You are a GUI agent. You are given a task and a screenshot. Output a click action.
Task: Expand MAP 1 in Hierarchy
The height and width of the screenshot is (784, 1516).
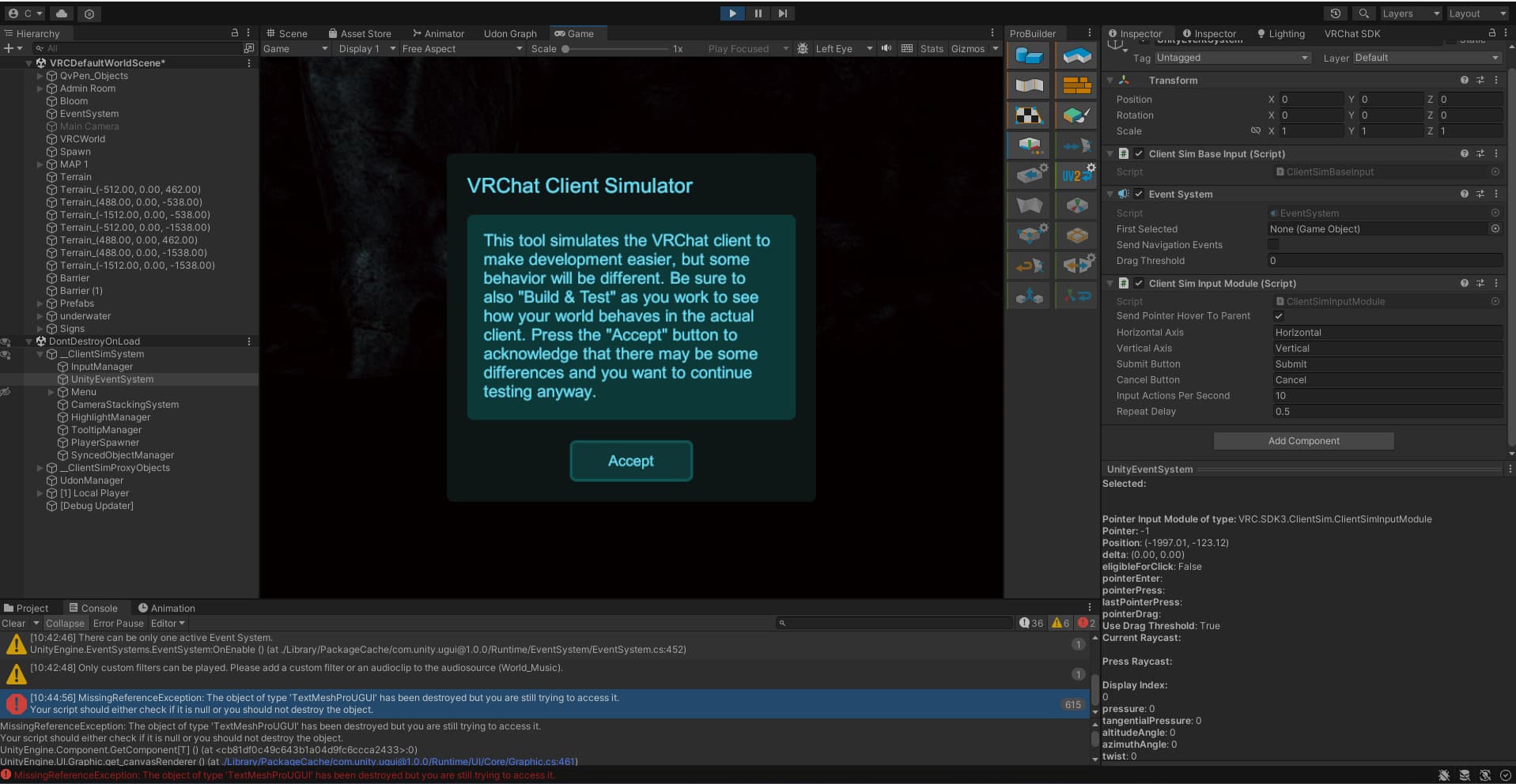40,164
